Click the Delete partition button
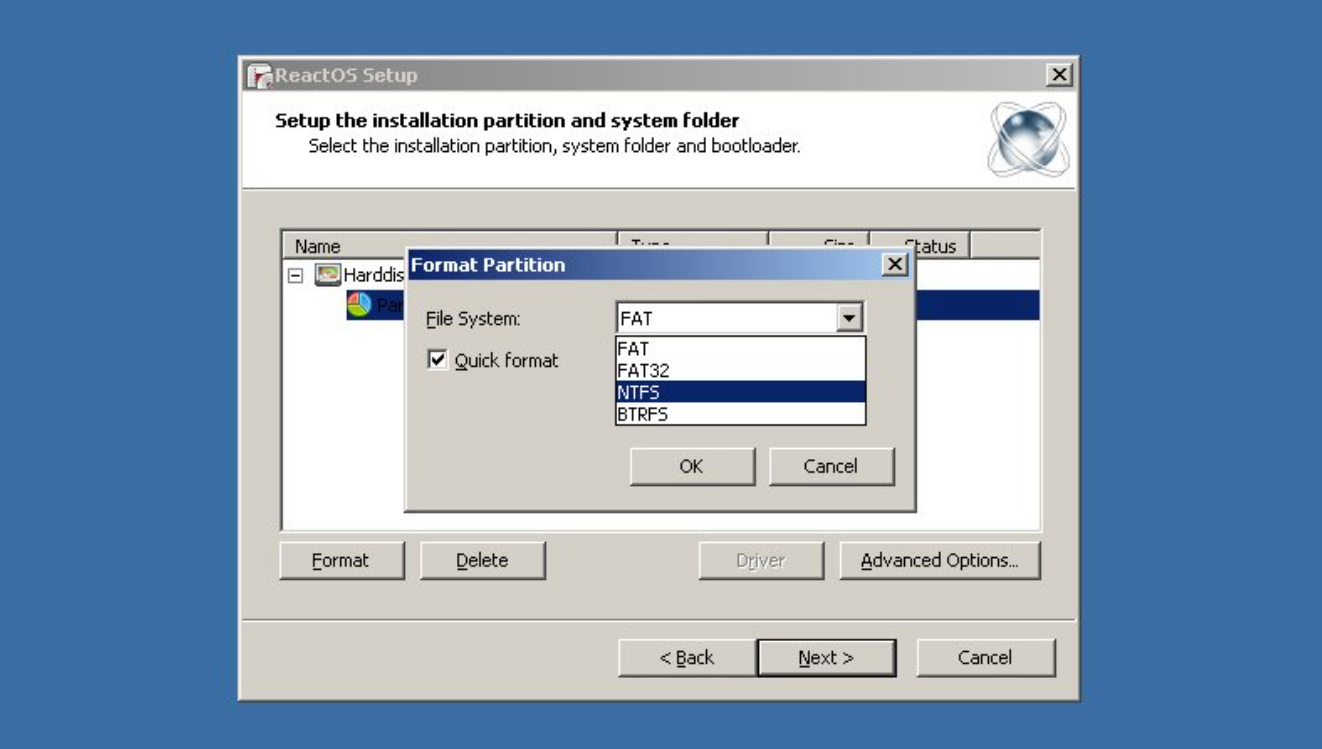This screenshot has height=749, width=1322. coord(483,561)
